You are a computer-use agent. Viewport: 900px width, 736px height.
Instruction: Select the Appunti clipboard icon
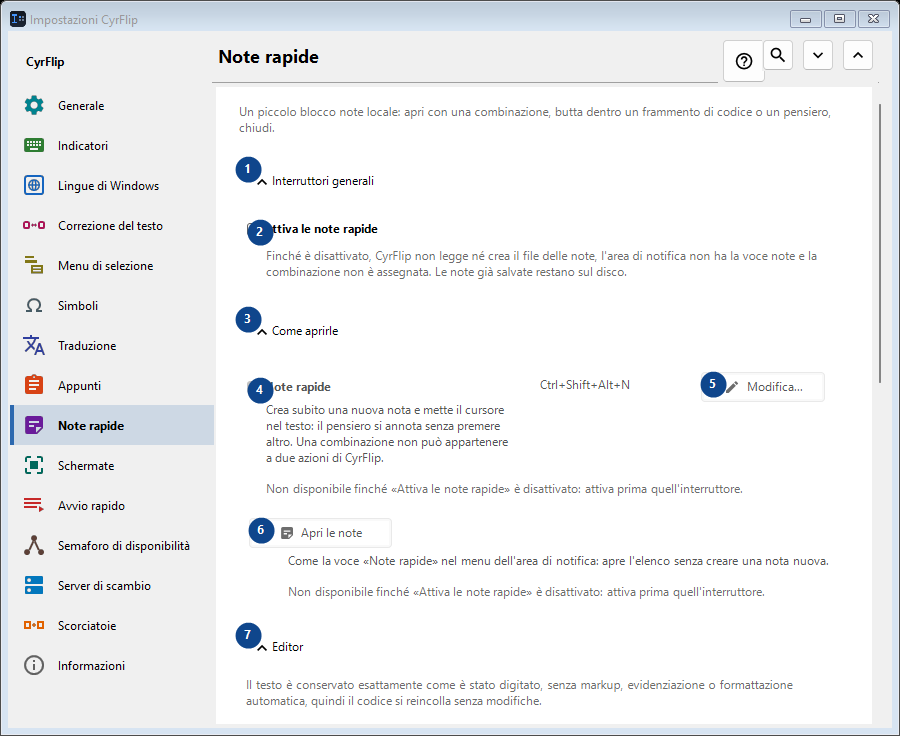(34, 385)
